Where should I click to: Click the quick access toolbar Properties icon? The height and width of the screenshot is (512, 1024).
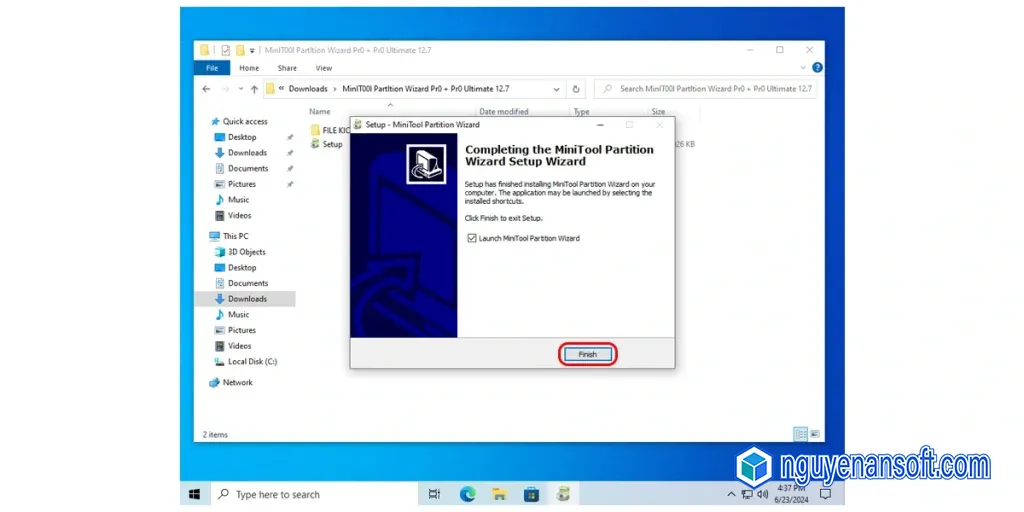tap(225, 50)
